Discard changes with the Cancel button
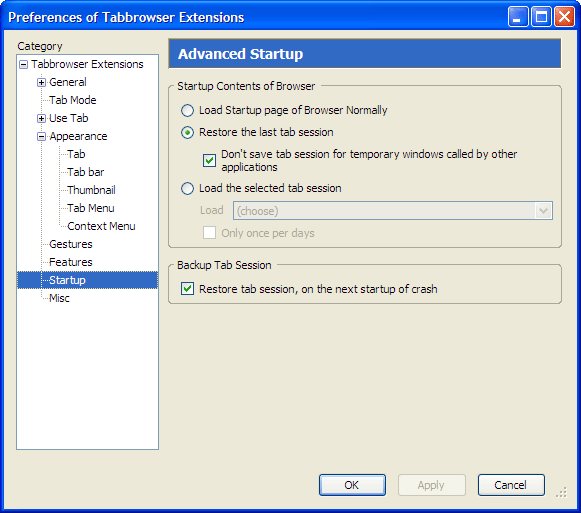This screenshot has height=513, width=581. [511, 485]
